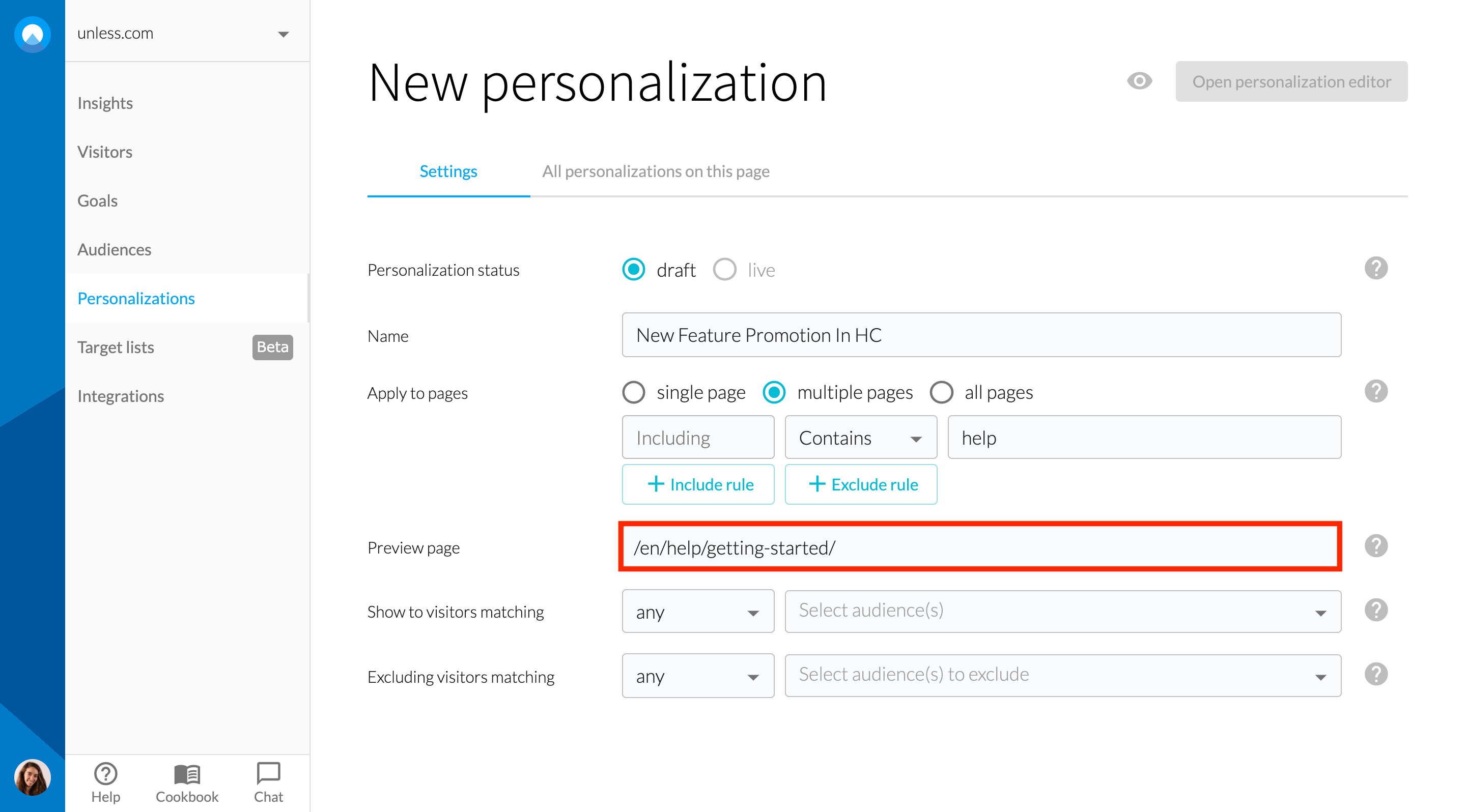Open the Select audience(s) dropdown

tap(1062, 611)
